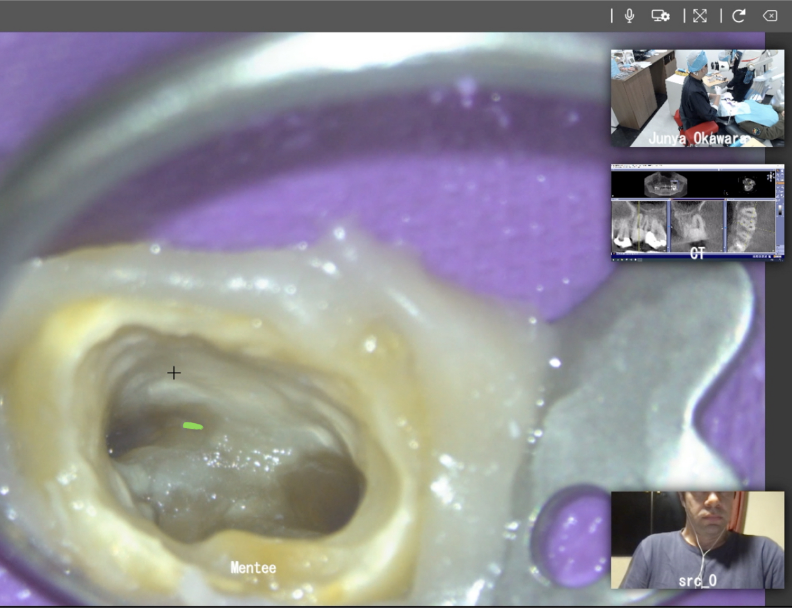Click the axial arch view atop CT thumbnail

[x=662, y=184]
